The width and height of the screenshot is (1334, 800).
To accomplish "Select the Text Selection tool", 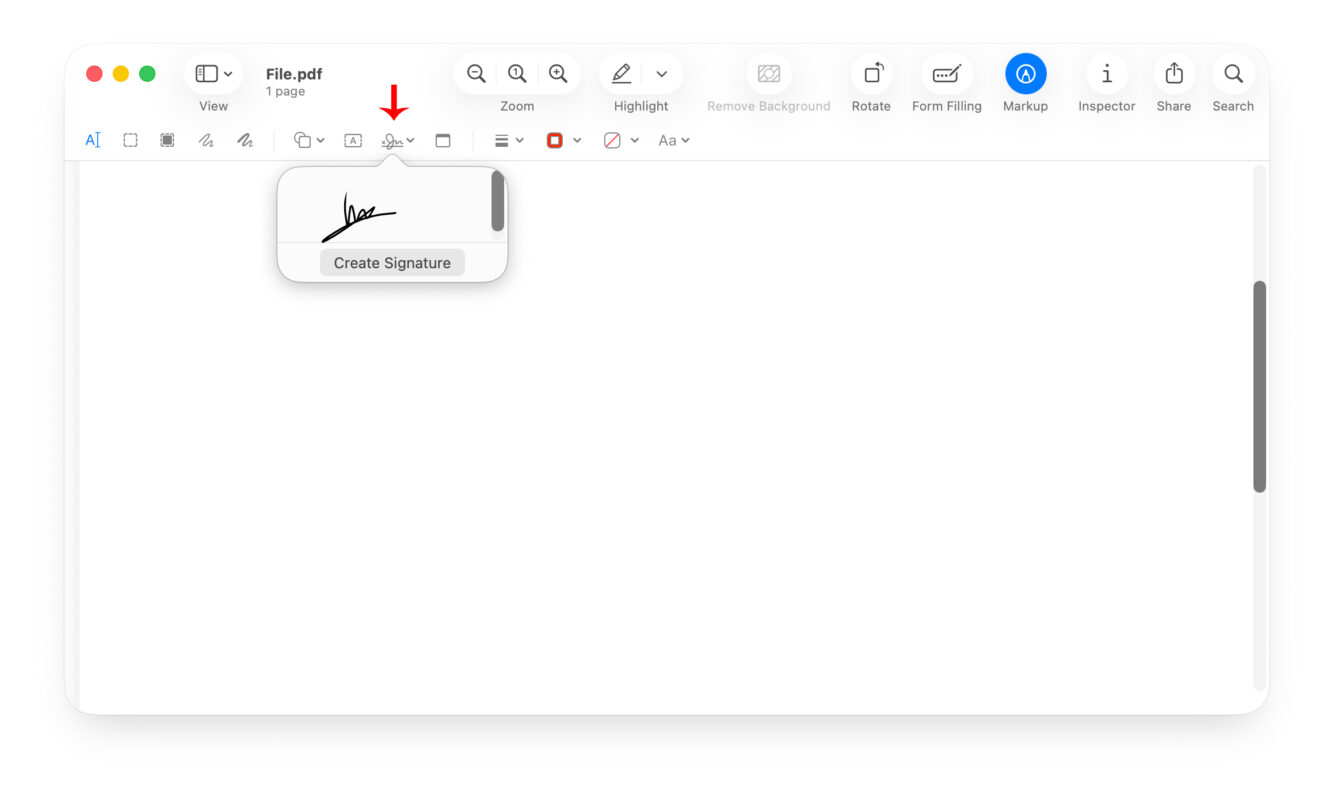I will click(x=93, y=141).
